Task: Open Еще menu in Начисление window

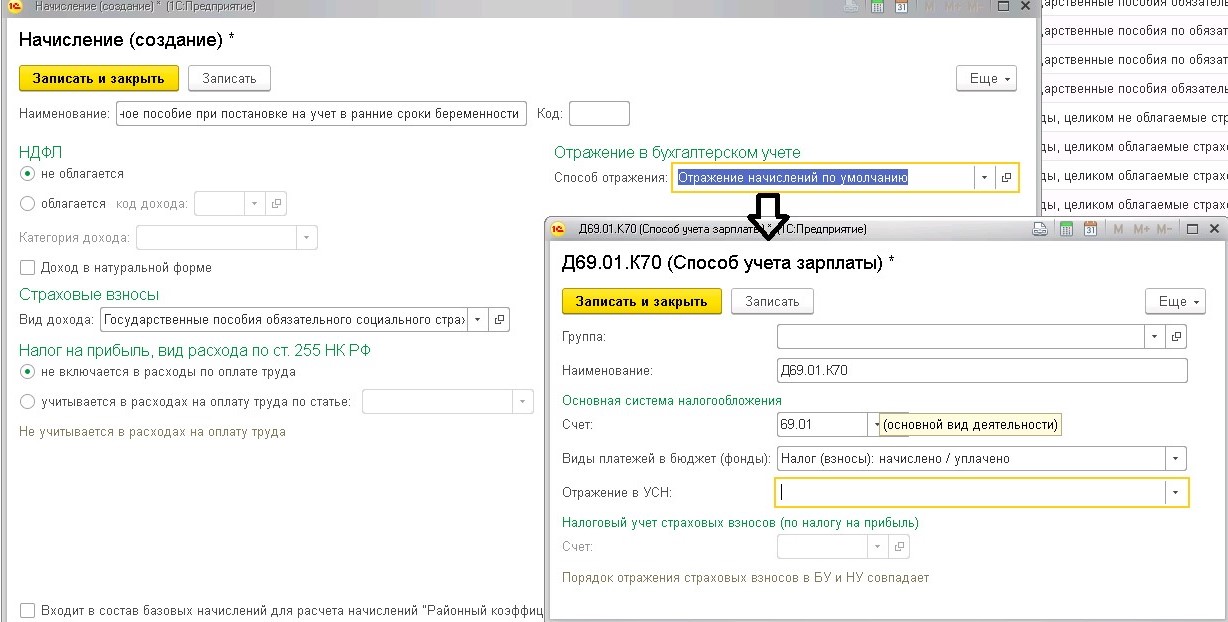Action: [x=986, y=78]
